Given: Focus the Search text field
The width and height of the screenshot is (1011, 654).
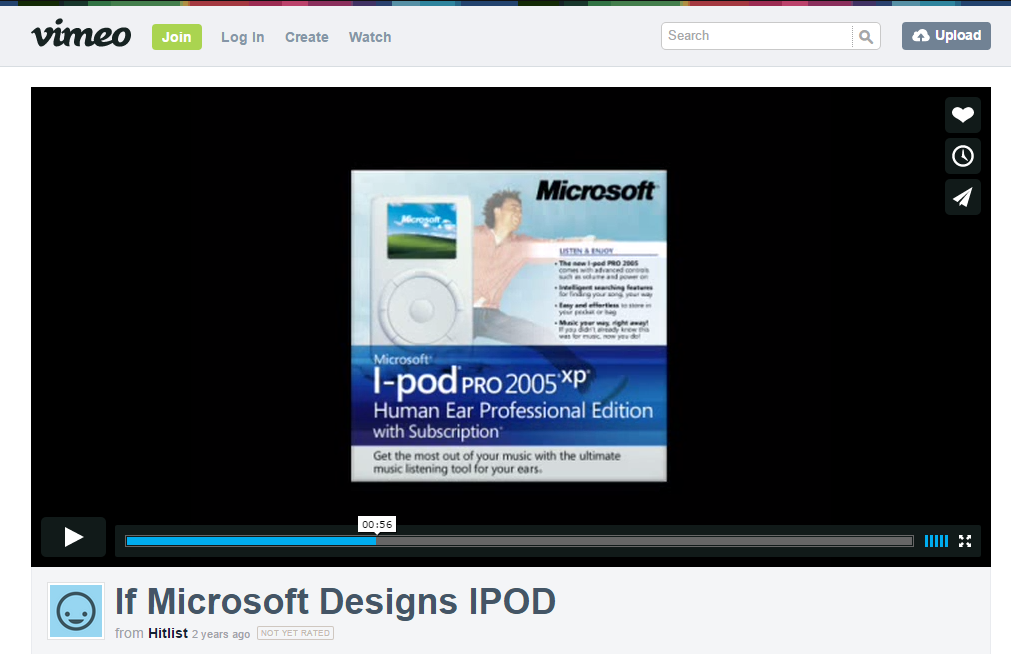Looking at the screenshot, I should tap(757, 36).
